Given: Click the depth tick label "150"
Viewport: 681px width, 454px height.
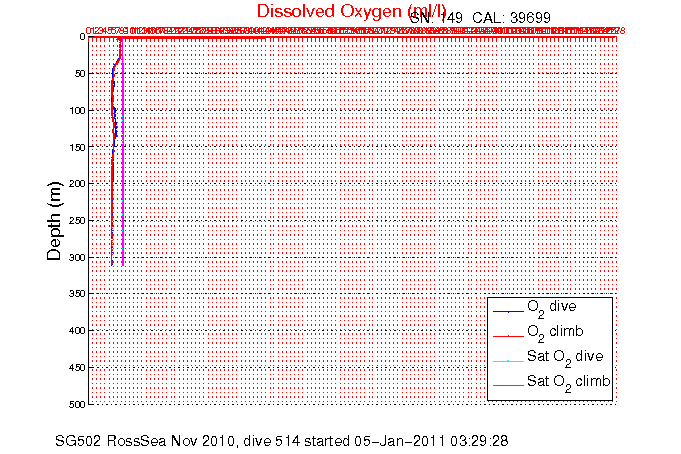Looking at the screenshot, I should point(77,147).
